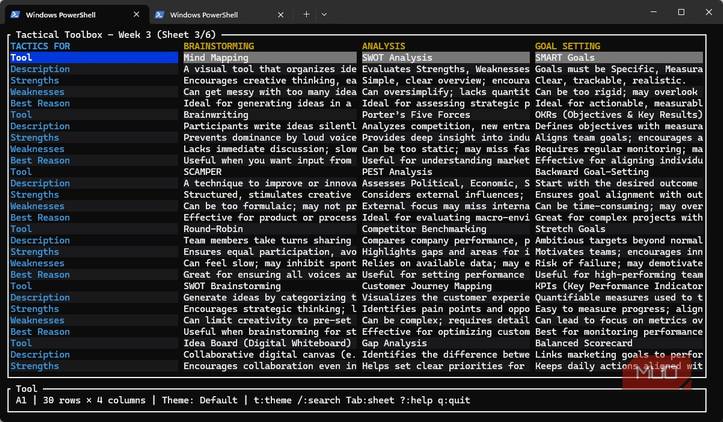Click the '?:help' shortcut hint
This screenshot has height=422, width=723.
click(x=416, y=400)
